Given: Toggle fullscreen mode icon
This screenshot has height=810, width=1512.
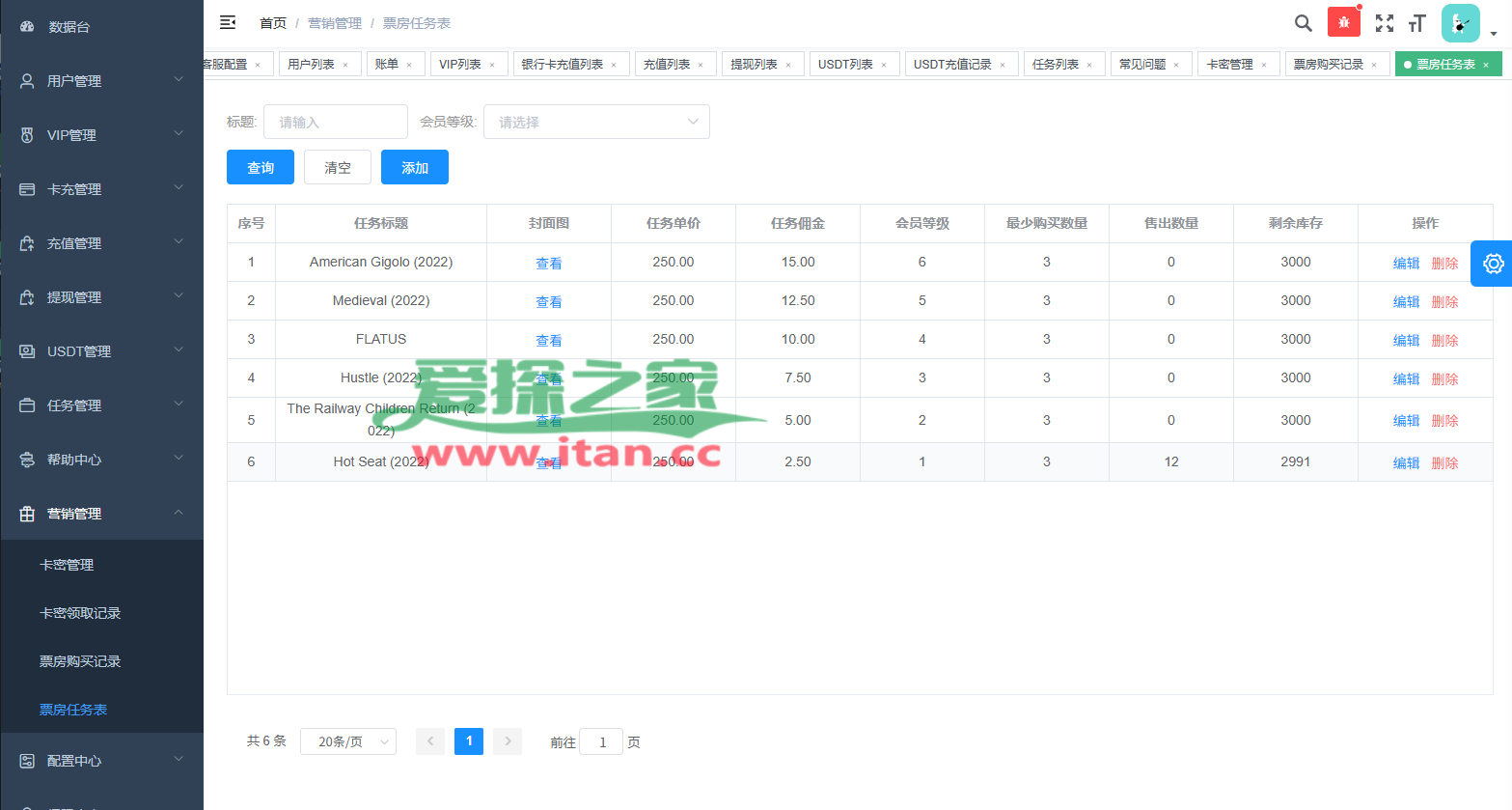Looking at the screenshot, I should tap(1384, 23).
